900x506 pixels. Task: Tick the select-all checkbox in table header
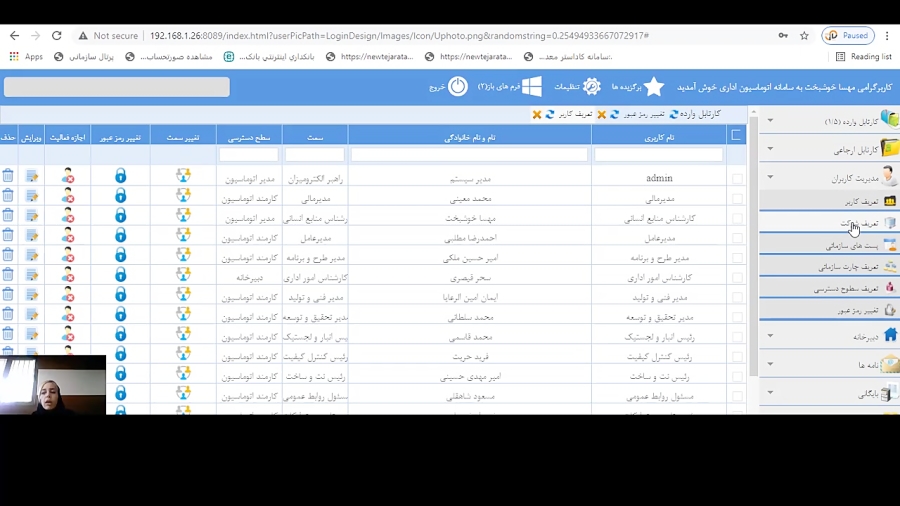[737, 135]
